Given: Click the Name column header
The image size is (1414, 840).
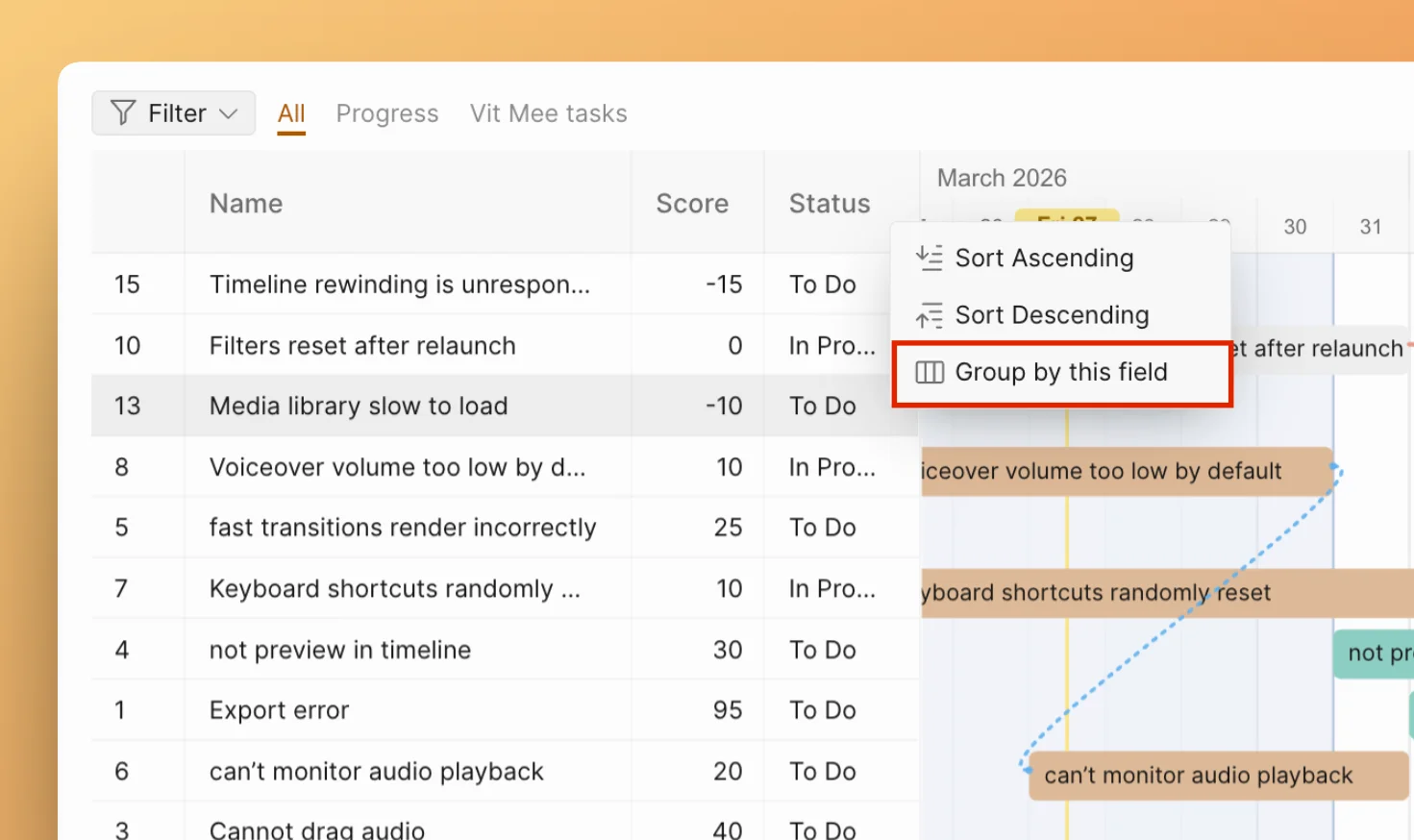Looking at the screenshot, I should [246, 203].
